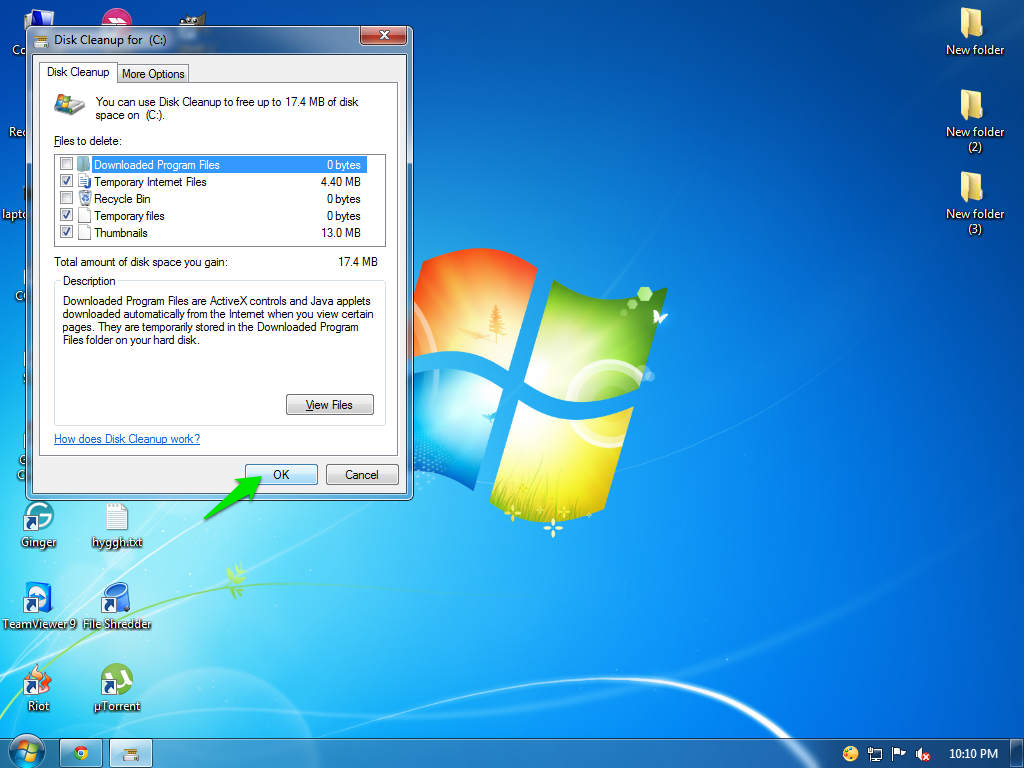The height and width of the screenshot is (768, 1024).
Task: Click the Recycle Bin icon in the list
Action: pos(84,198)
